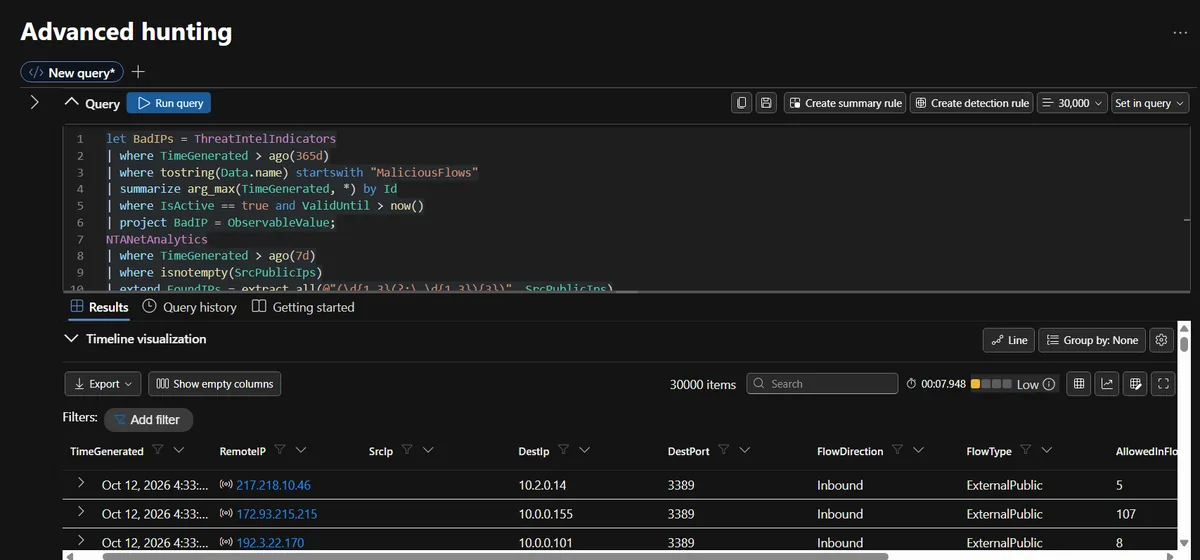Click IP entity icon beside 217.218.10.46
The width and height of the screenshot is (1200, 560).
tap(226, 485)
